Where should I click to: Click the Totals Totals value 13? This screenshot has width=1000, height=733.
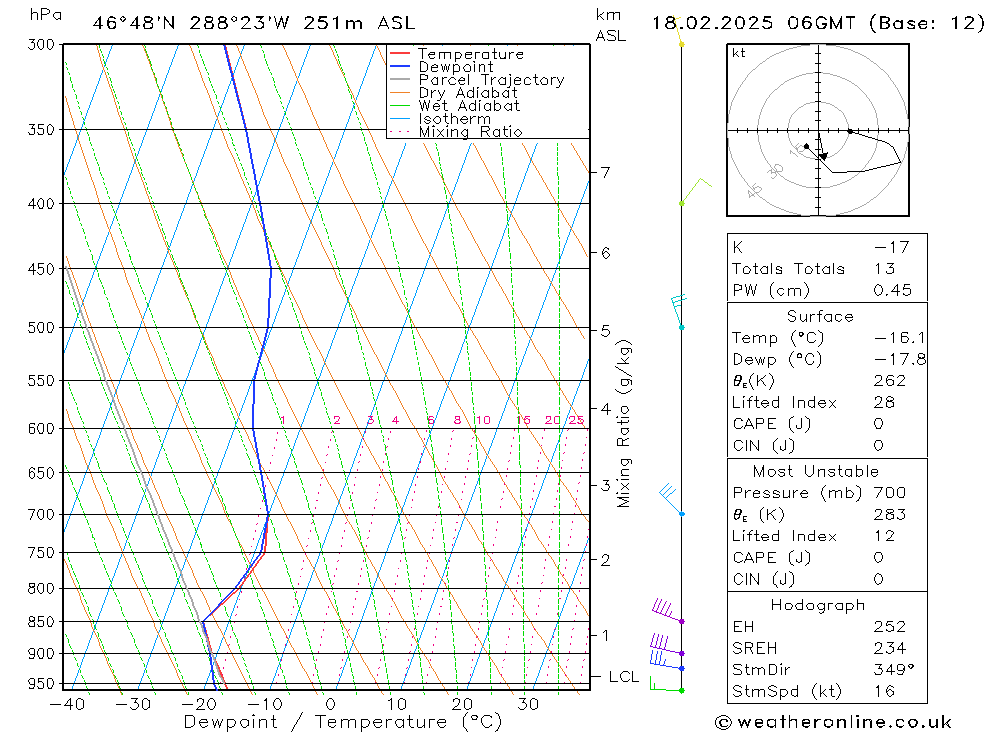[885, 269]
